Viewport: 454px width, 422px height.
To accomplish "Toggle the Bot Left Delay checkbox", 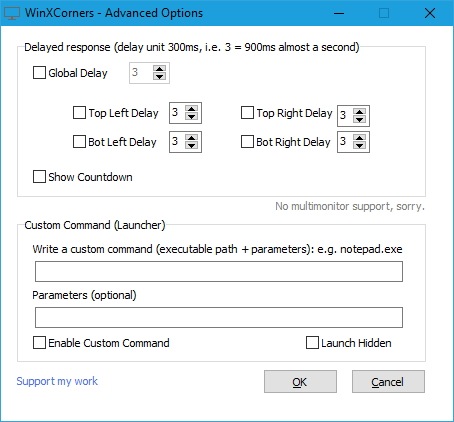I will (79, 142).
